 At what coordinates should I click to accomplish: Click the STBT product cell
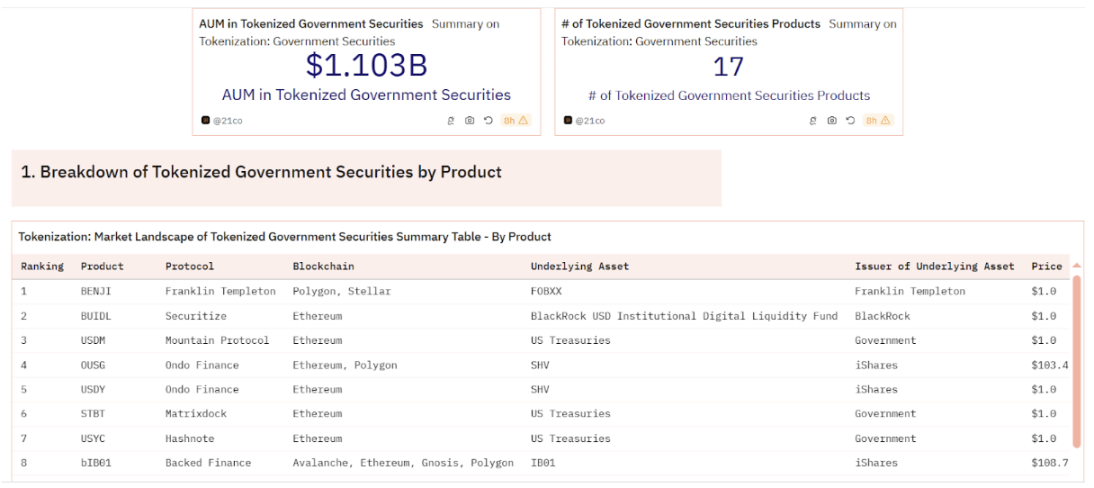point(93,413)
